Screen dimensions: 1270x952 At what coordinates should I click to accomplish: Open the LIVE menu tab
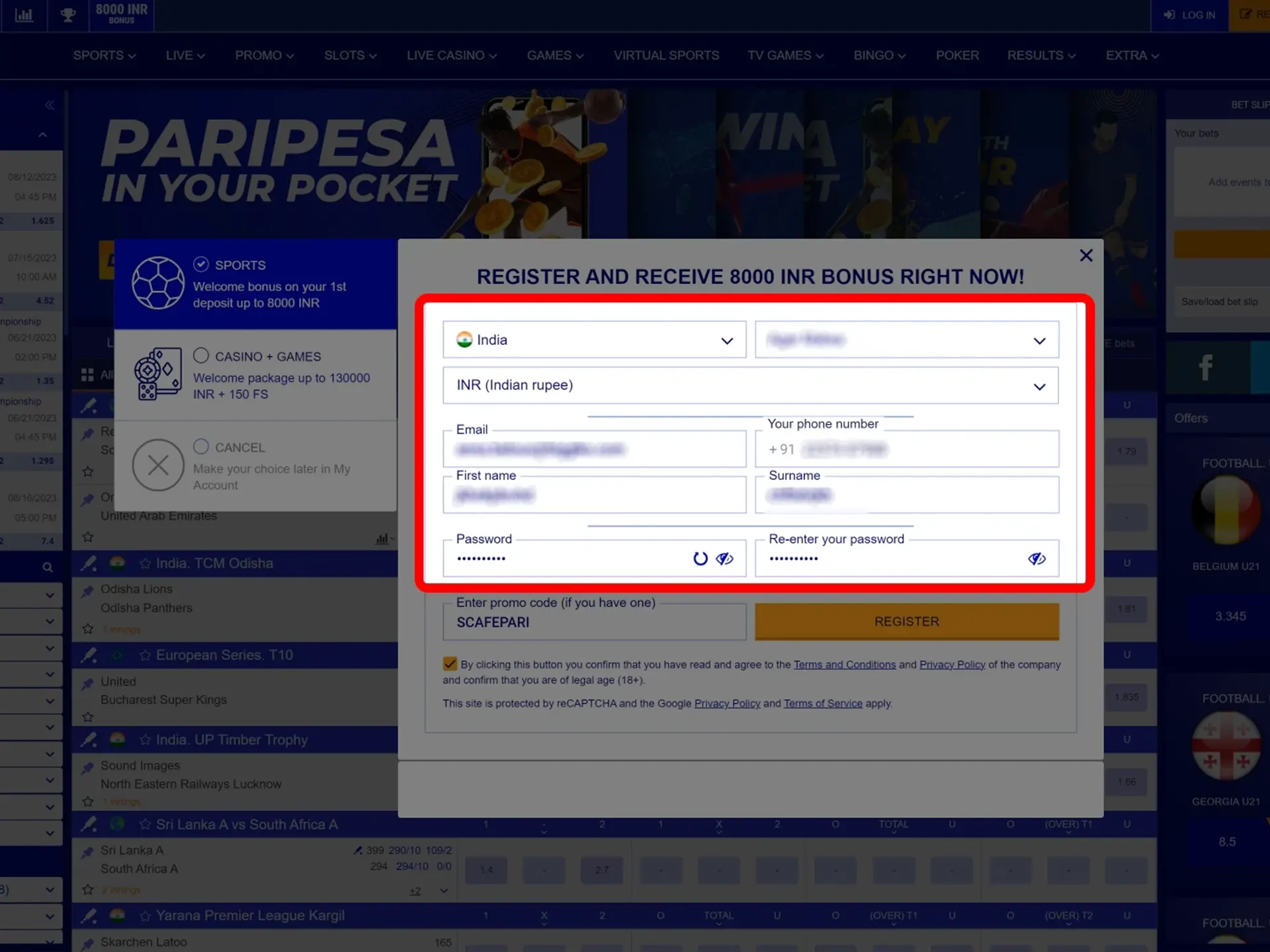coord(184,55)
